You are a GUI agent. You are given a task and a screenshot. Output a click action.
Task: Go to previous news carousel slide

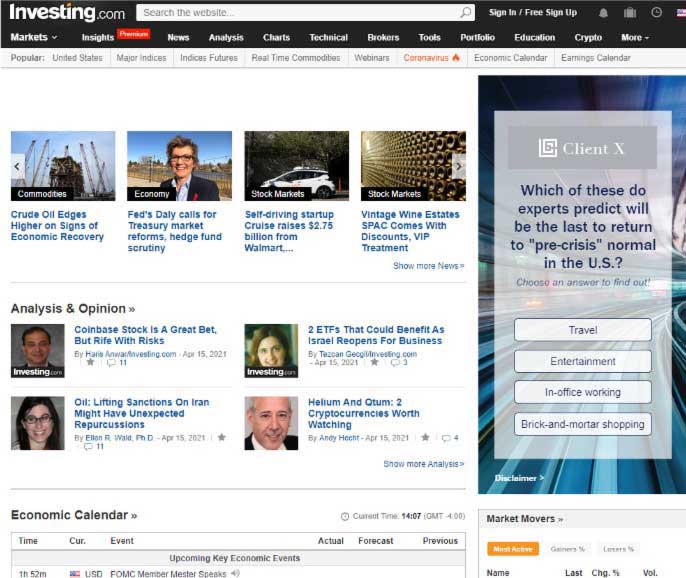pyautogui.click(x=17, y=166)
